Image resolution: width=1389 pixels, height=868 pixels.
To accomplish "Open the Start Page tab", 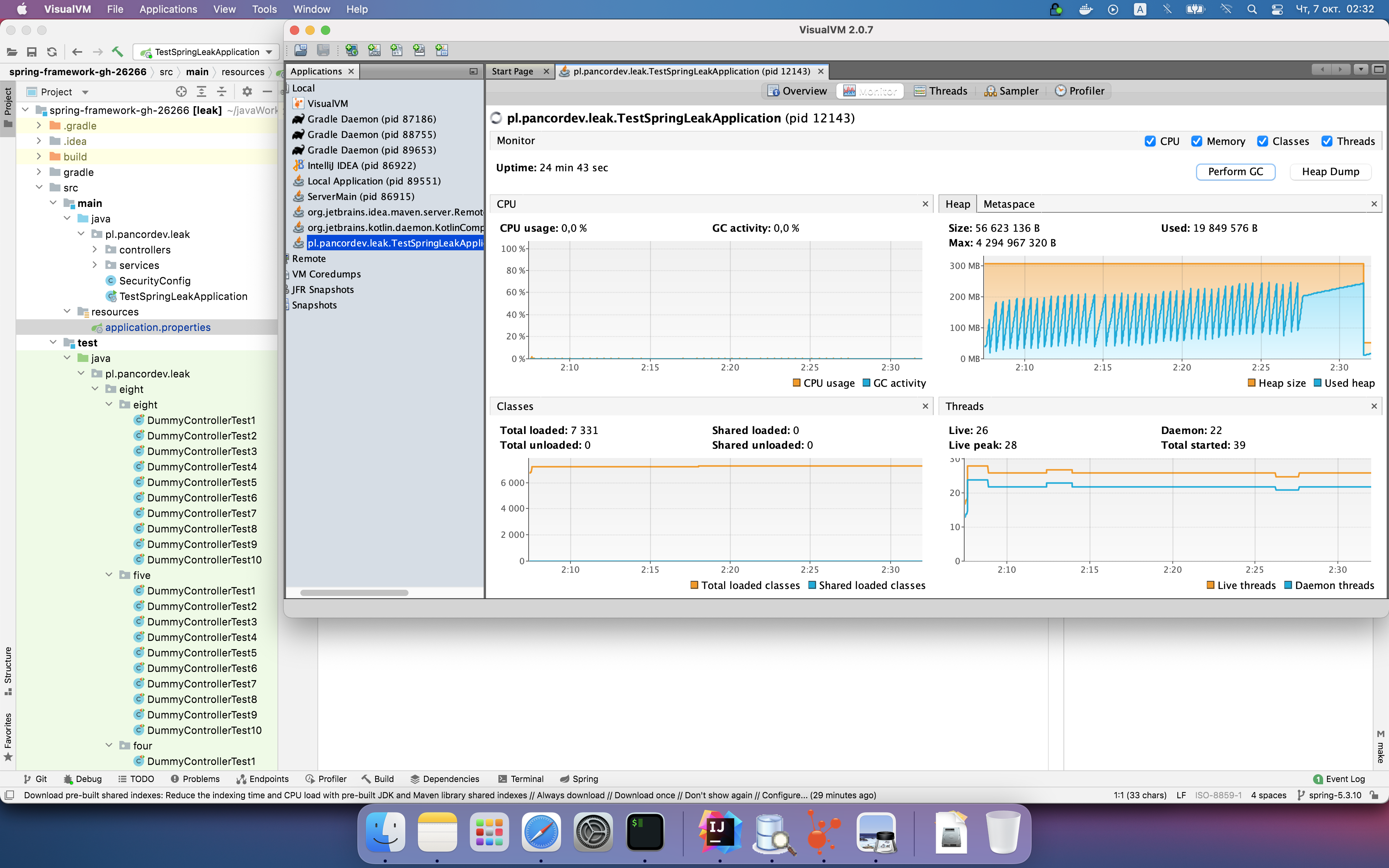I will coord(513,71).
